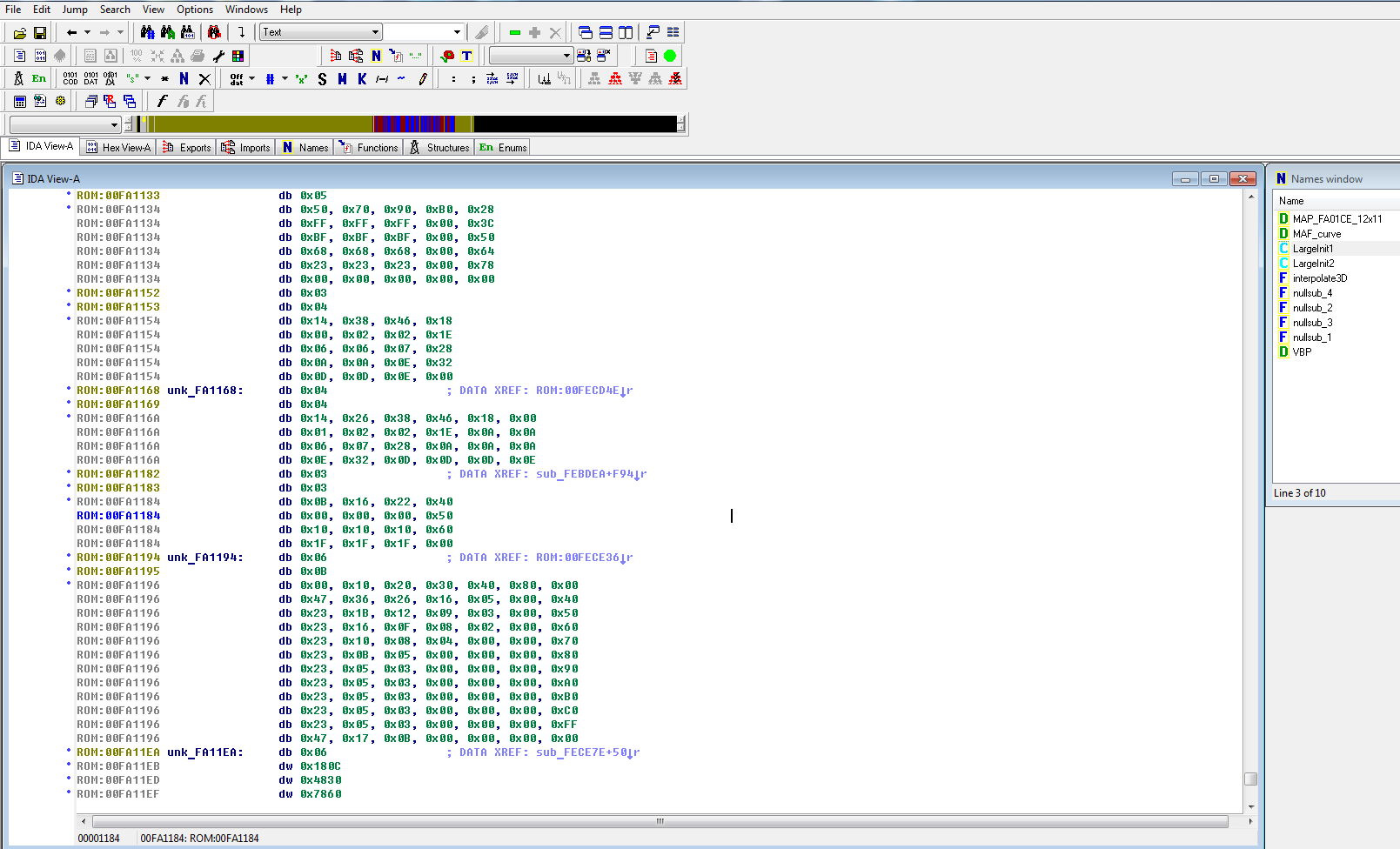Click the colorful palette grid icon

[x=238, y=56]
